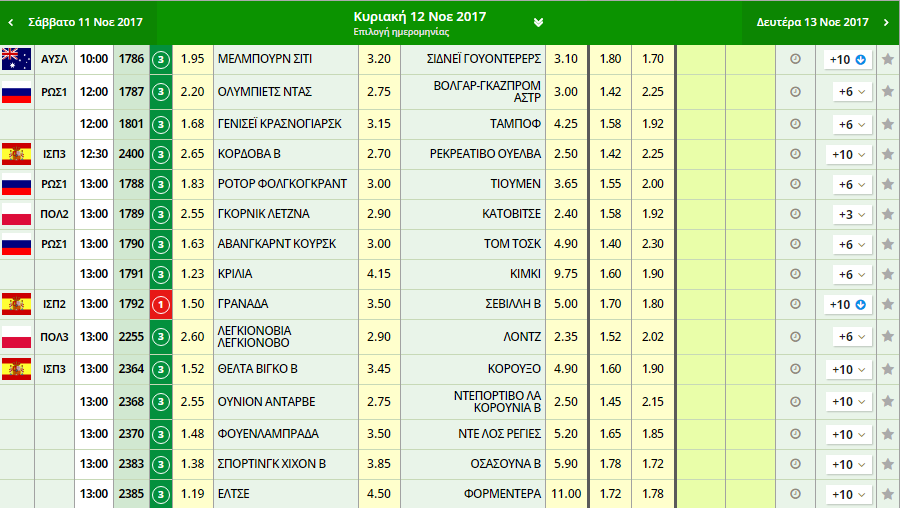Click the clock icon in the Κόρδοβα Β row
Screen dimensions: 900x508
795,154
